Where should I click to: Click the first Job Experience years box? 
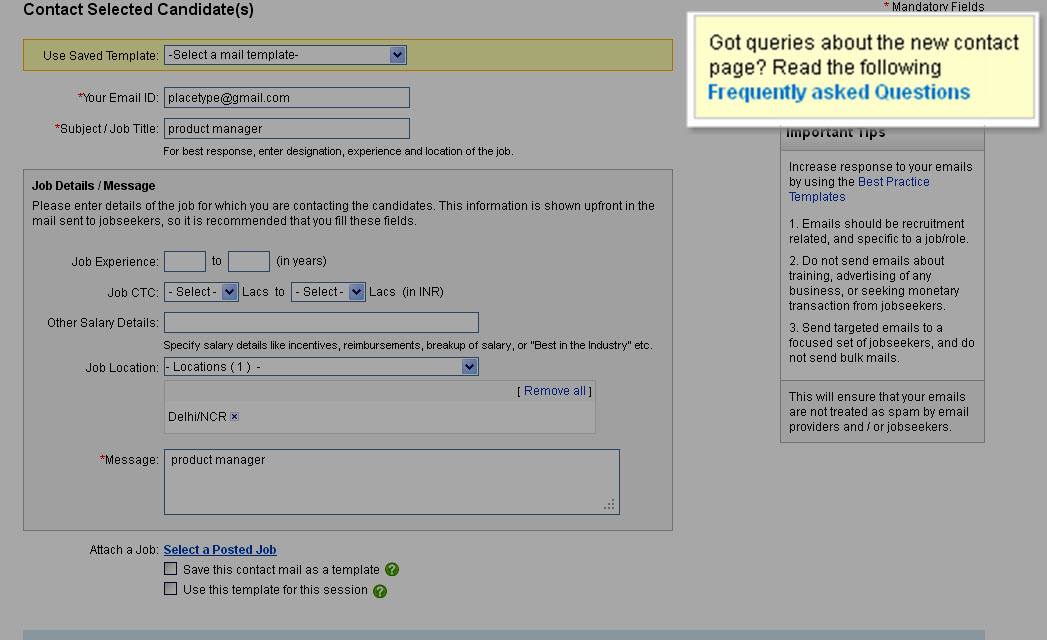[185, 260]
